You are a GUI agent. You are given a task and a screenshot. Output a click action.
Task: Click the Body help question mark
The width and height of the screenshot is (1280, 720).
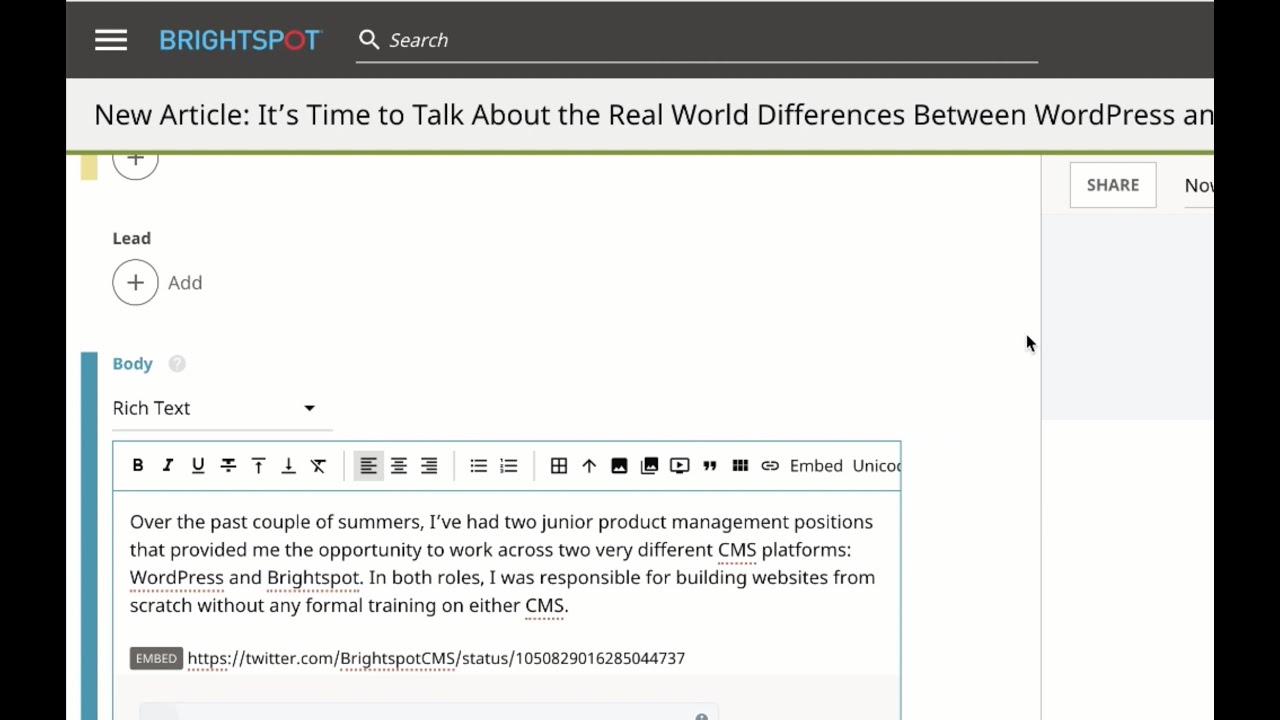point(177,364)
